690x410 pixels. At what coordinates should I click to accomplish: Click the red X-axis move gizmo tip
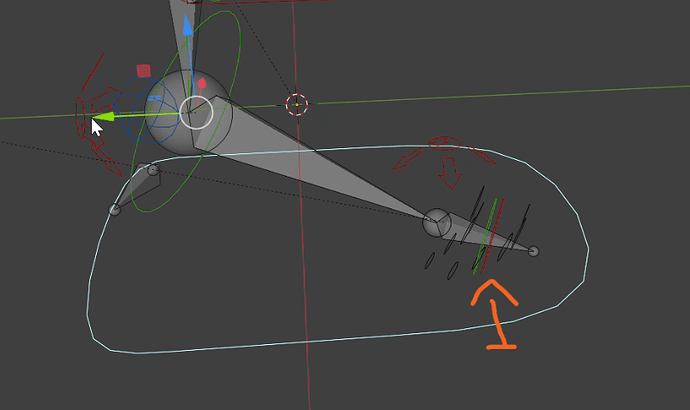pyautogui.click(x=202, y=83)
